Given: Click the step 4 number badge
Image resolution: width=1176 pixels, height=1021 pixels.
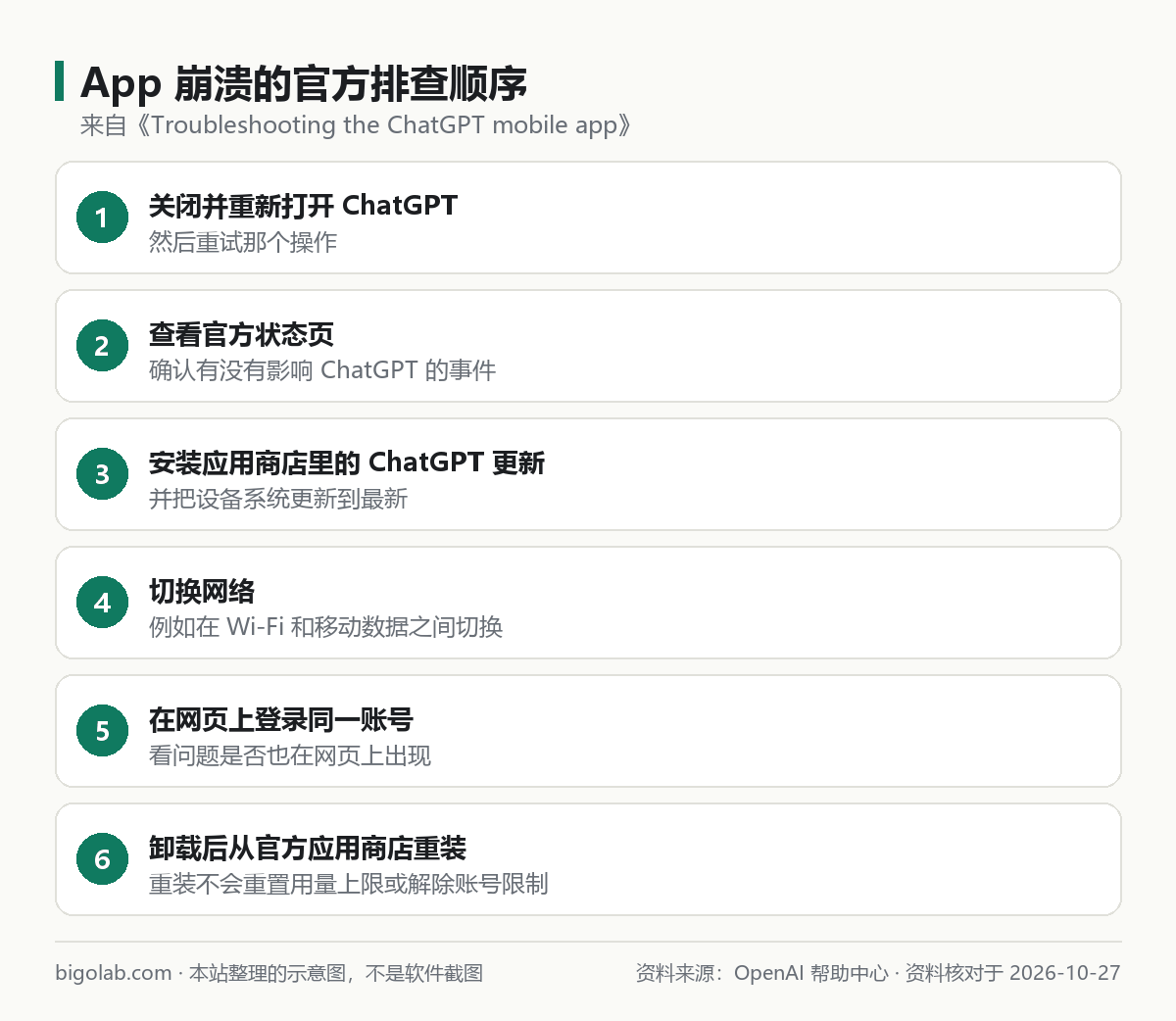Looking at the screenshot, I should pos(102,603).
